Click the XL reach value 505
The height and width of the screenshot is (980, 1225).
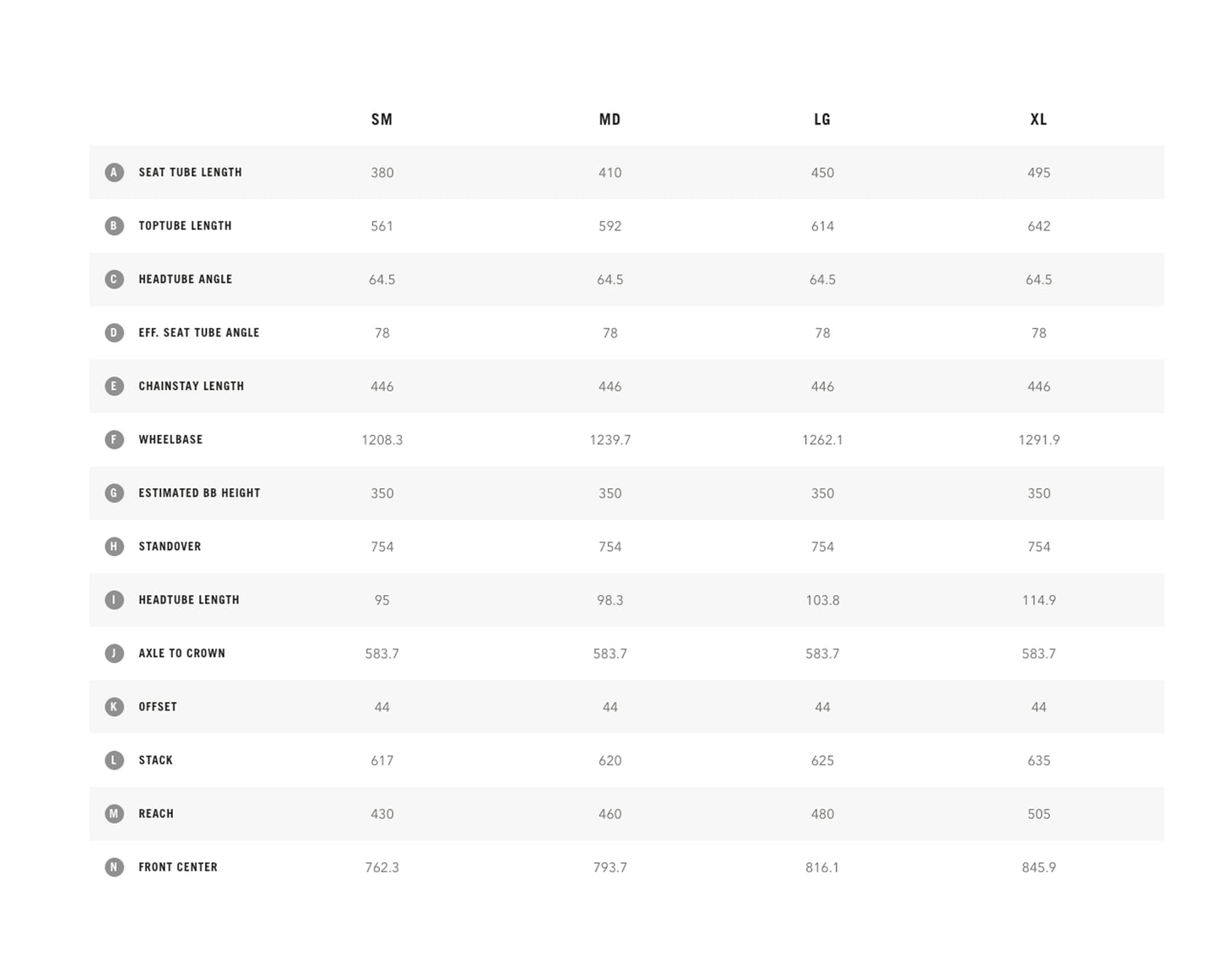pos(1038,814)
